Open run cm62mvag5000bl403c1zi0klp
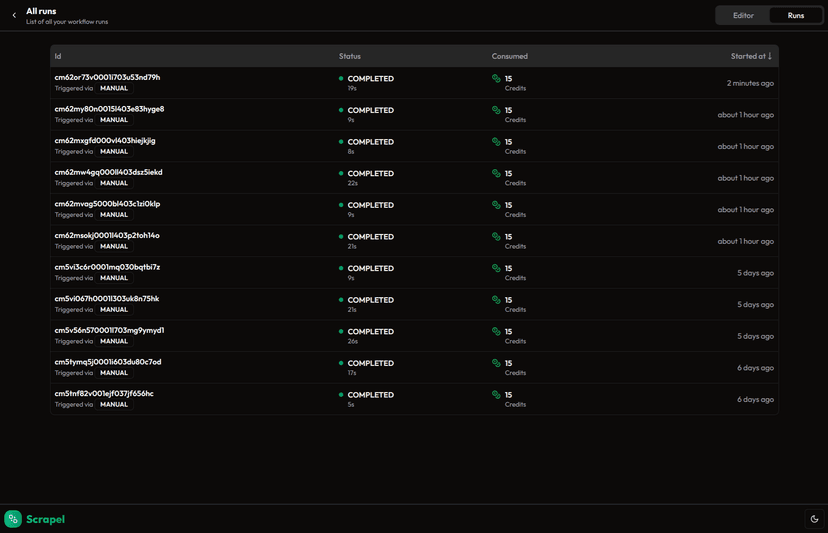 (x=414, y=210)
